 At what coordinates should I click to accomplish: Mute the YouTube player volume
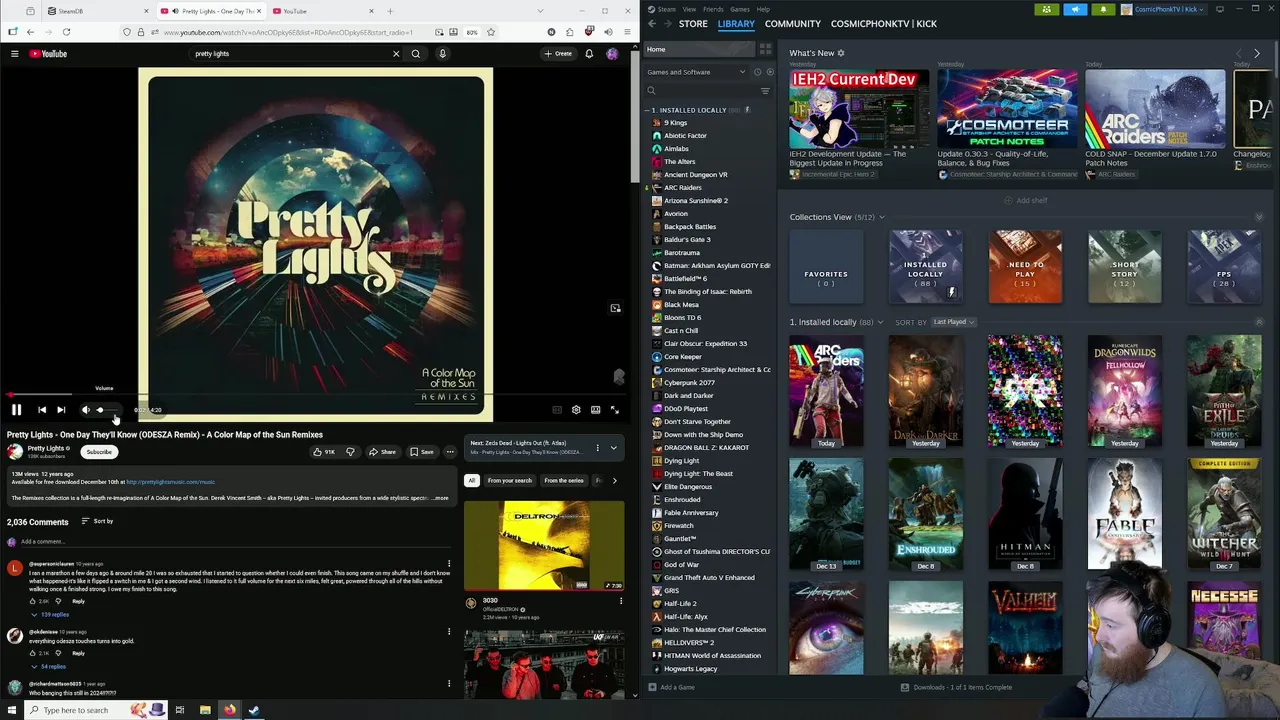[86, 410]
